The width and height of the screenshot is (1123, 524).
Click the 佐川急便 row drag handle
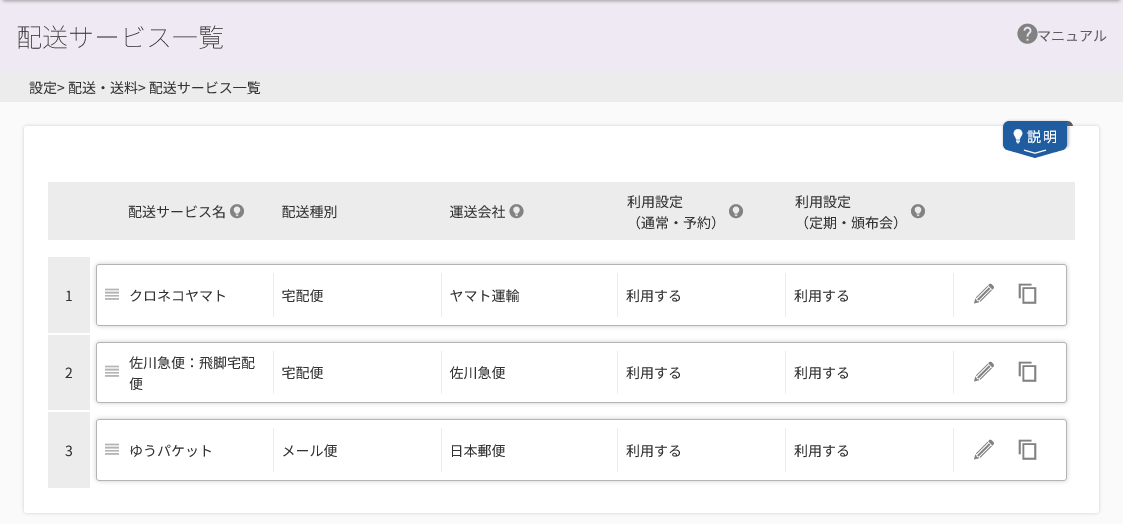(112, 371)
